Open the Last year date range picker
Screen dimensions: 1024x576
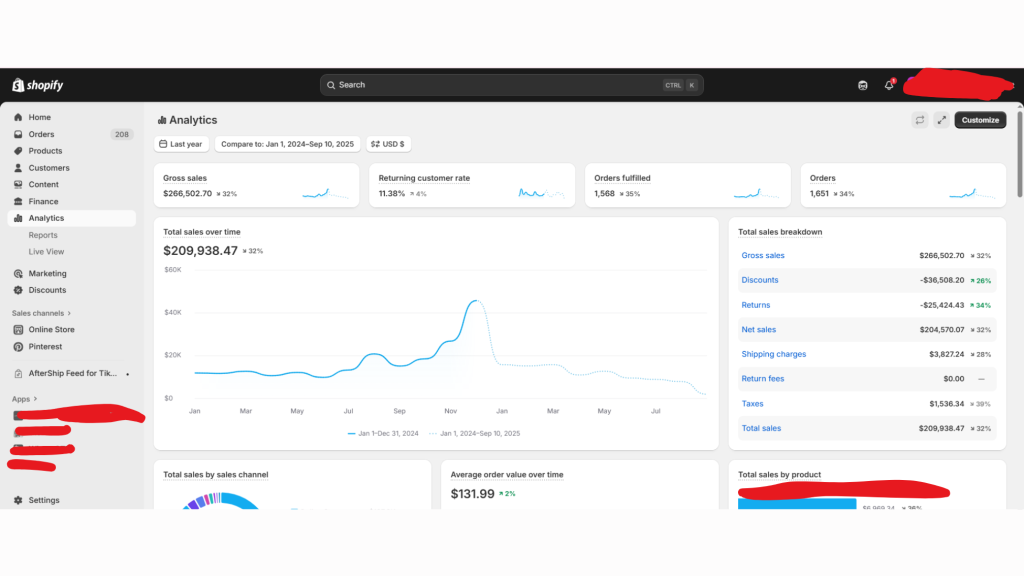pyautogui.click(x=180, y=144)
